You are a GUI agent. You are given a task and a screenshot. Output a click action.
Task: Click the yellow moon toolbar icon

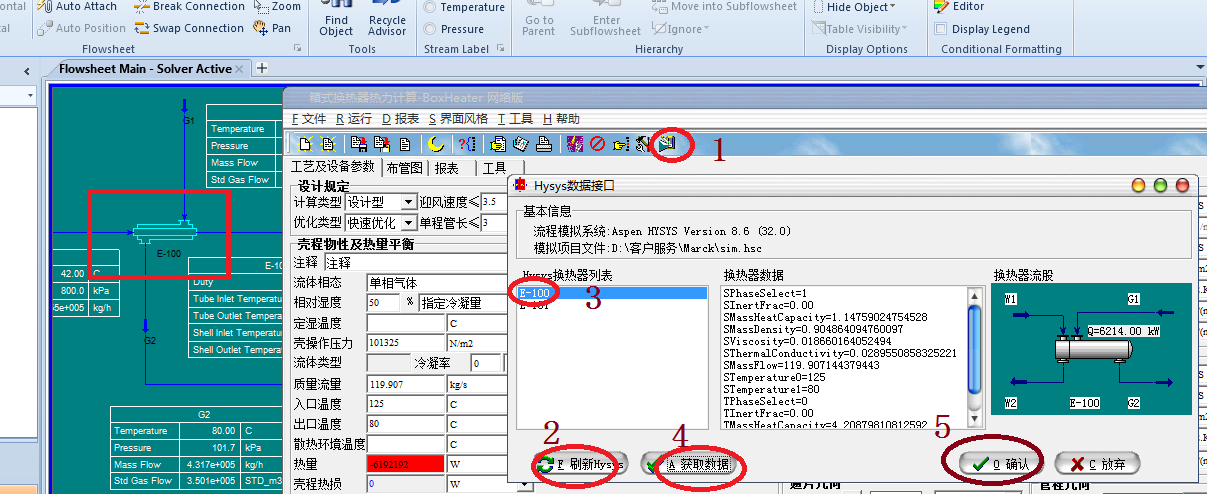coord(436,144)
